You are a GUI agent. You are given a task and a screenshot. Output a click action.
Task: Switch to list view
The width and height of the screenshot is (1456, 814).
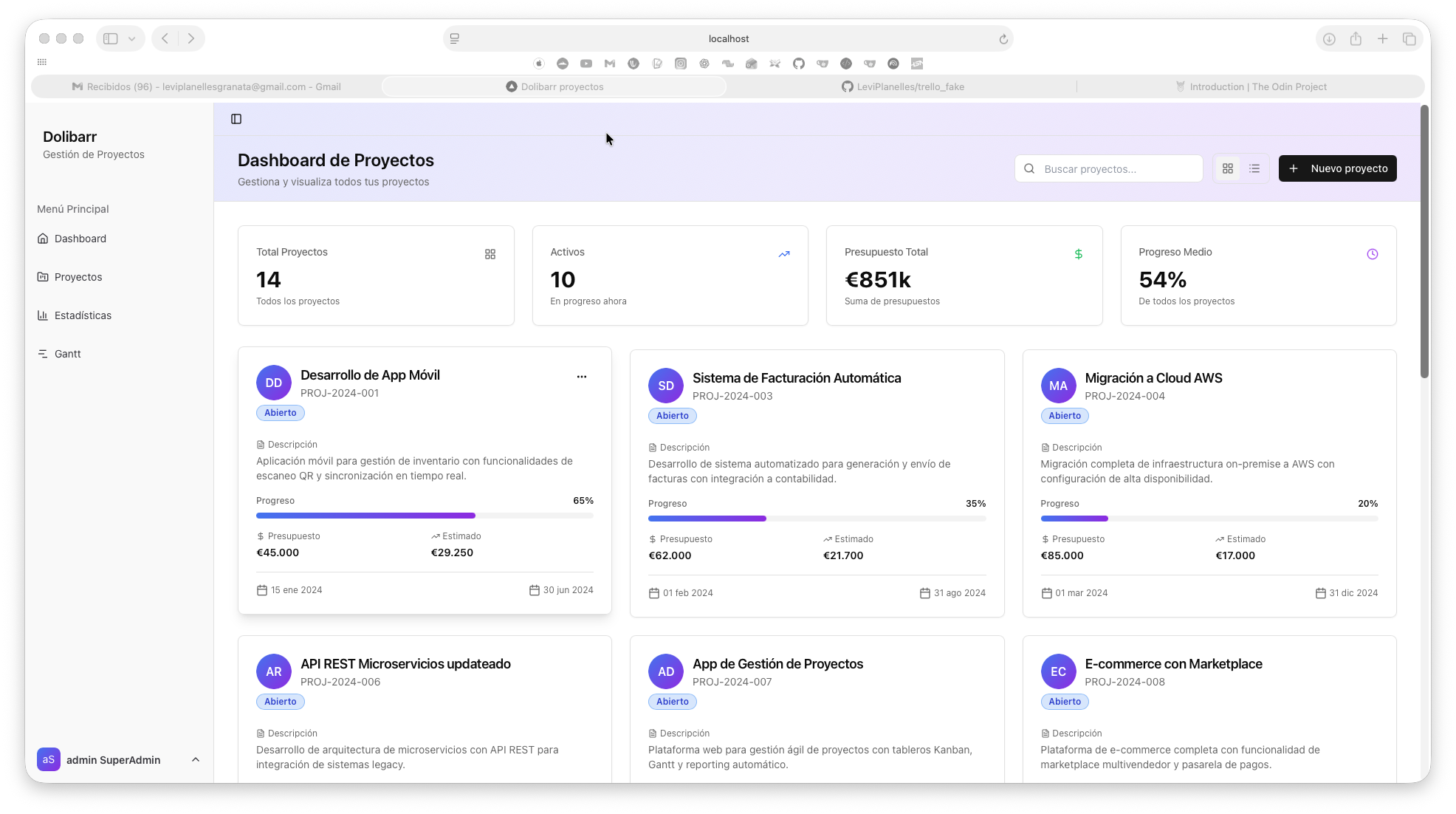point(1254,168)
